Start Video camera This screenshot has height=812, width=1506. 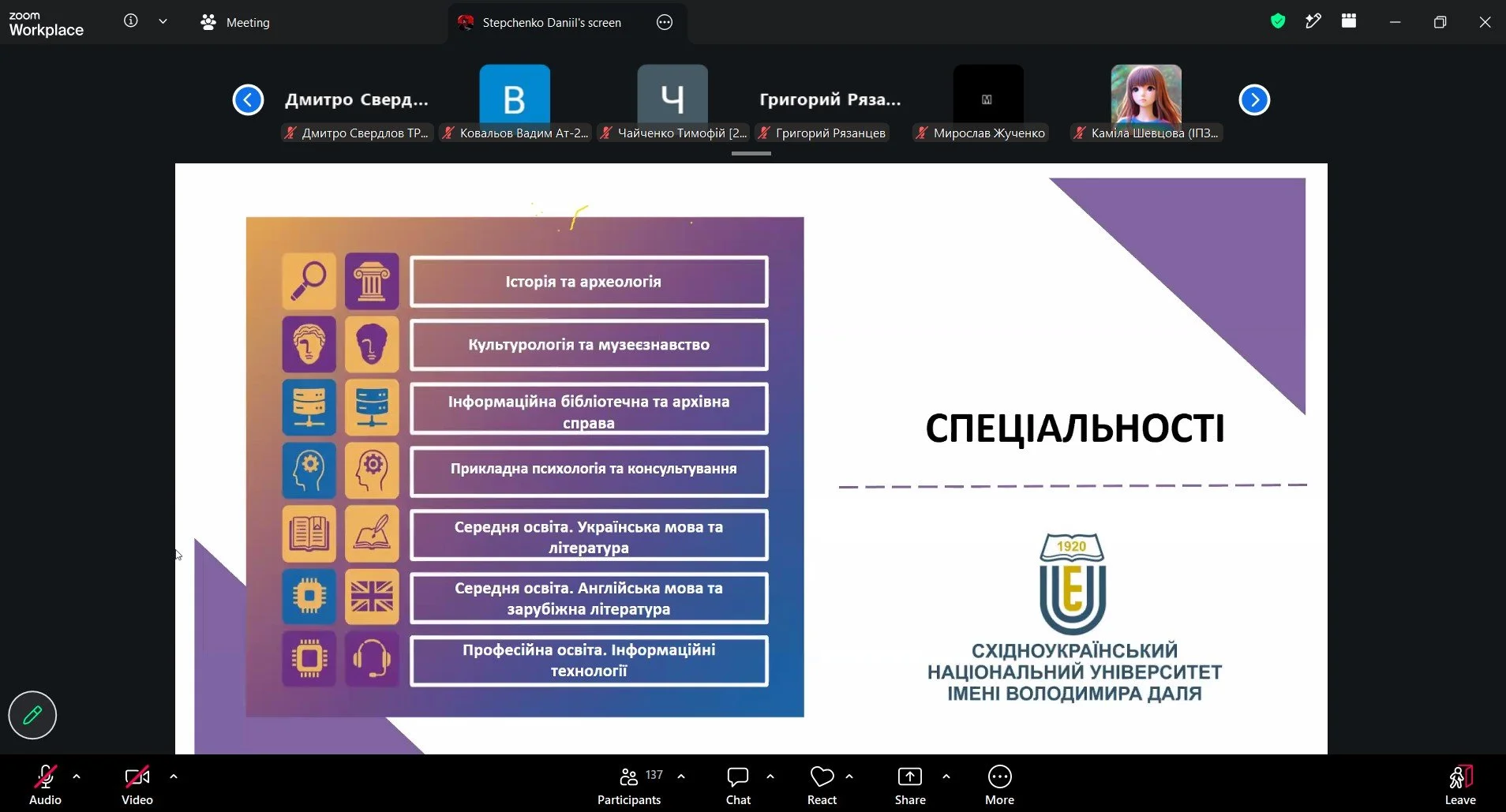coord(137,785)
